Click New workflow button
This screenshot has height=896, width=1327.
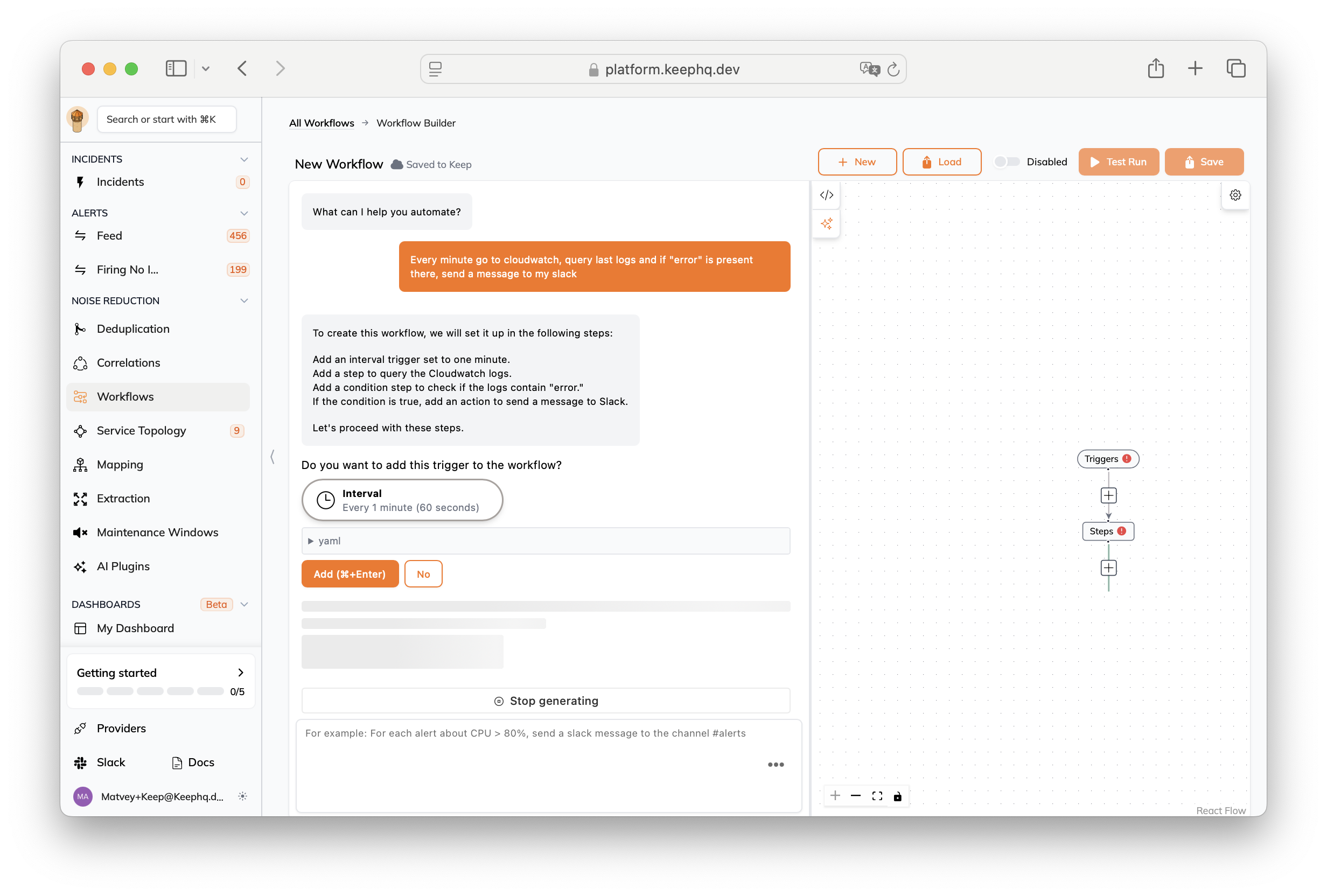pyautogui.click(x=857, y=162)
